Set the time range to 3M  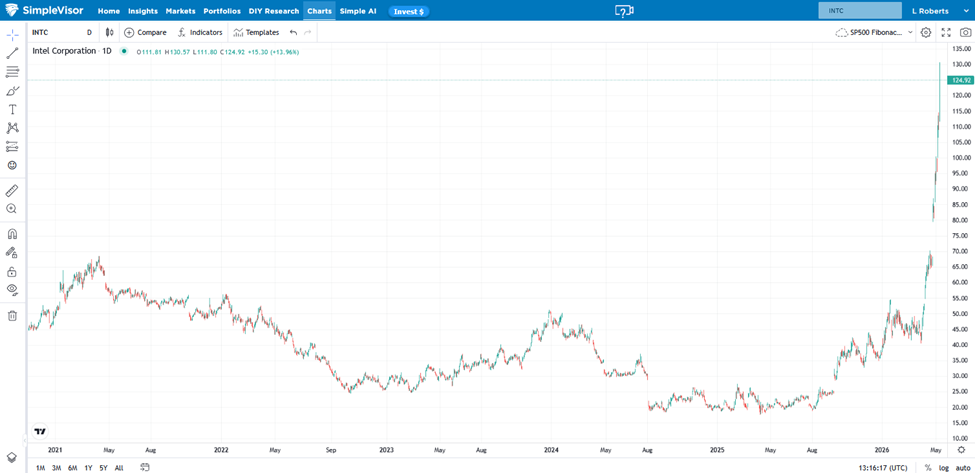[57, 467]
